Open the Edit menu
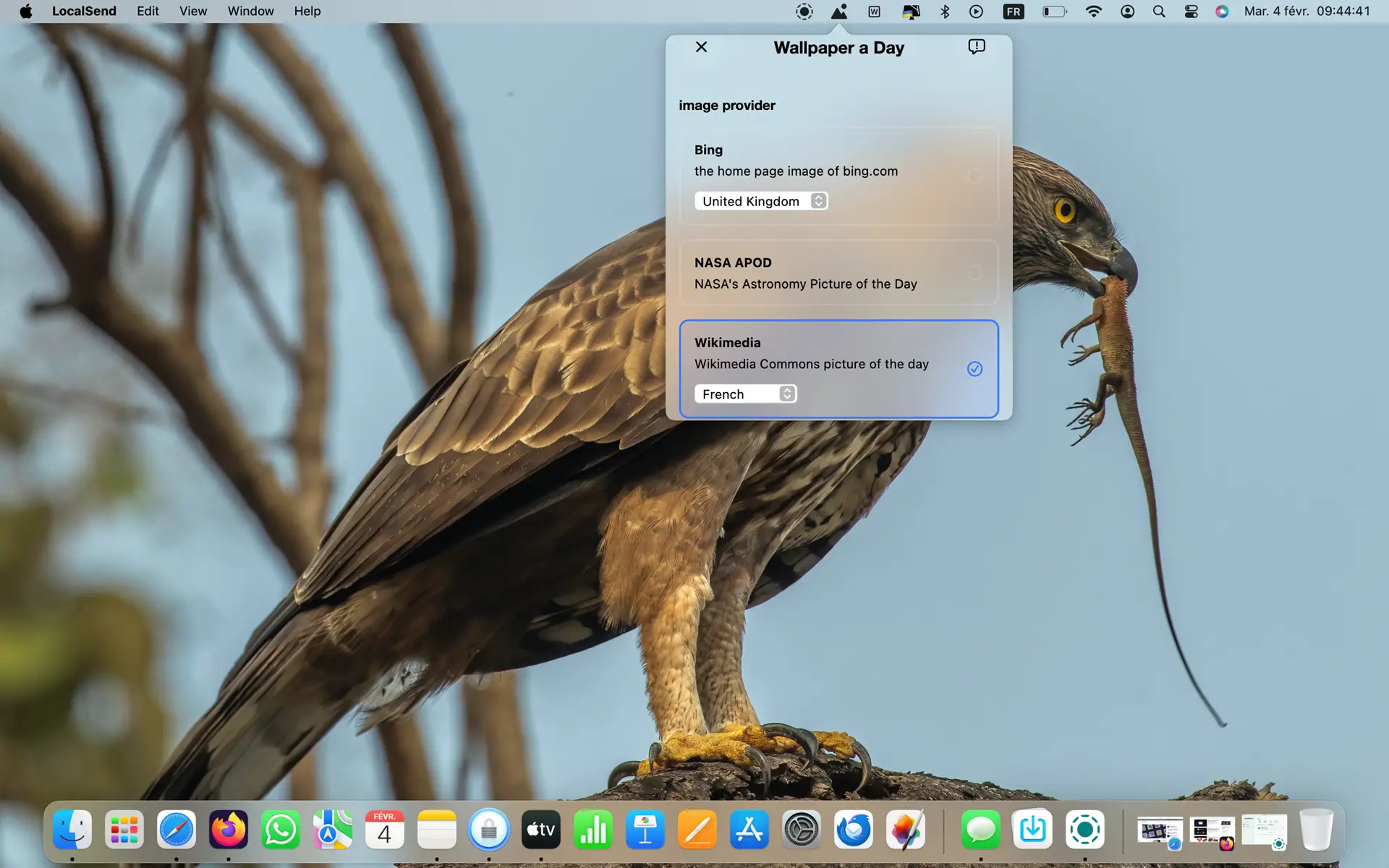The image size is (1389, 868). click(x=148, y=12)
